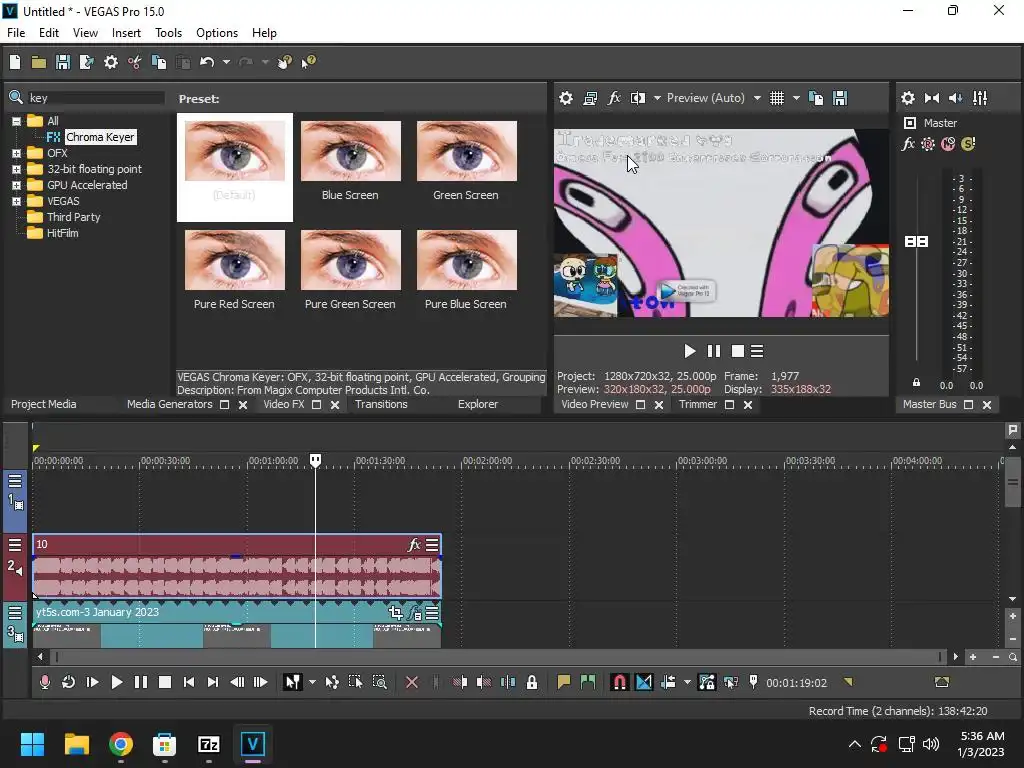
Task: Expand the OFX folder
Action: pyautogui.click(x=16, y=153)
